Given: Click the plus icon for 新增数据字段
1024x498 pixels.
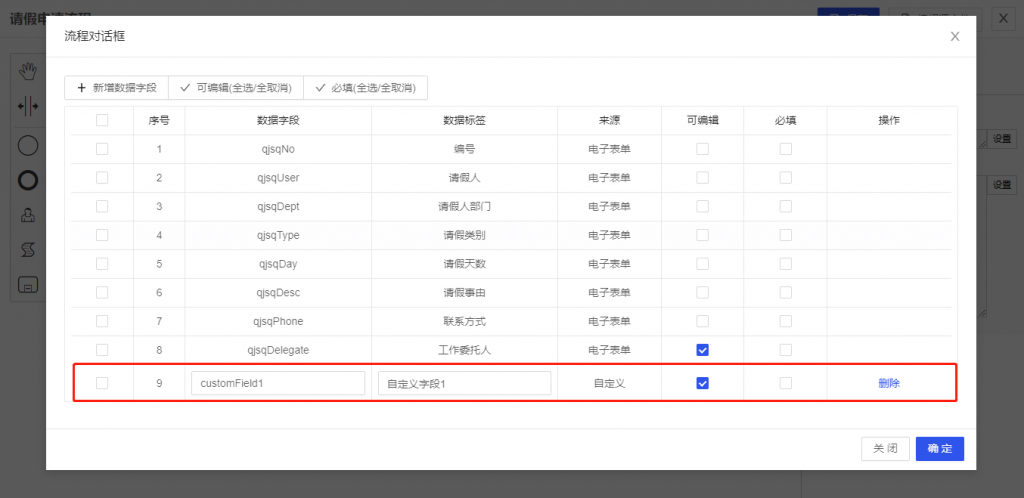Looking at the screenshot, I should click(x=82, y=88).
